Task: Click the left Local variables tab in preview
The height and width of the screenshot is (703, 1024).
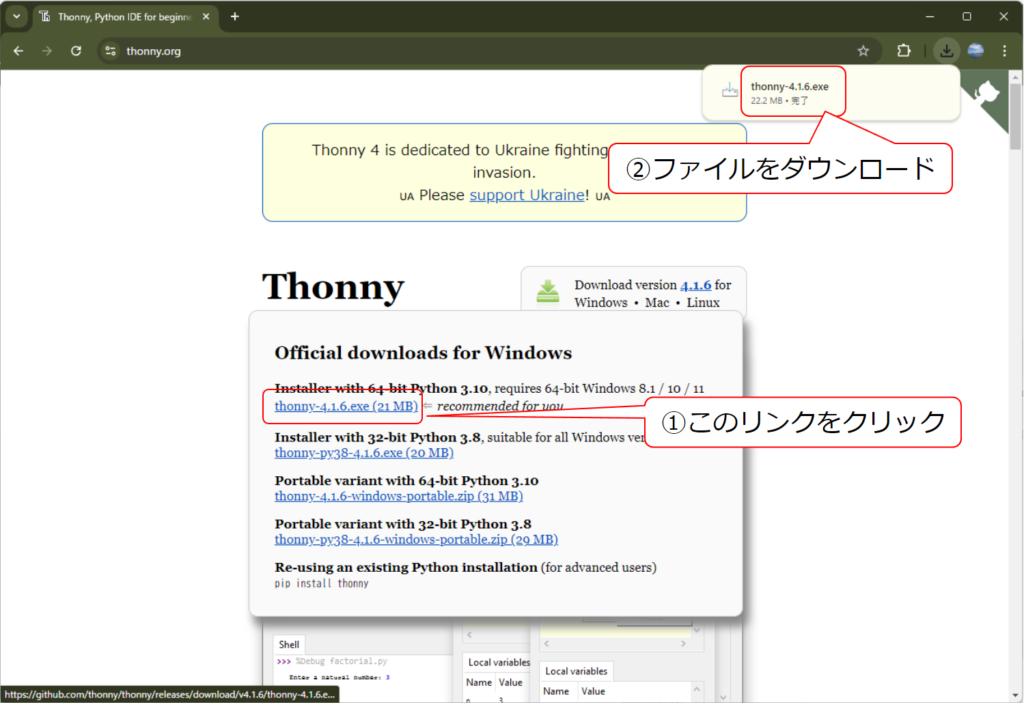Action: click(x=499, y=662)
